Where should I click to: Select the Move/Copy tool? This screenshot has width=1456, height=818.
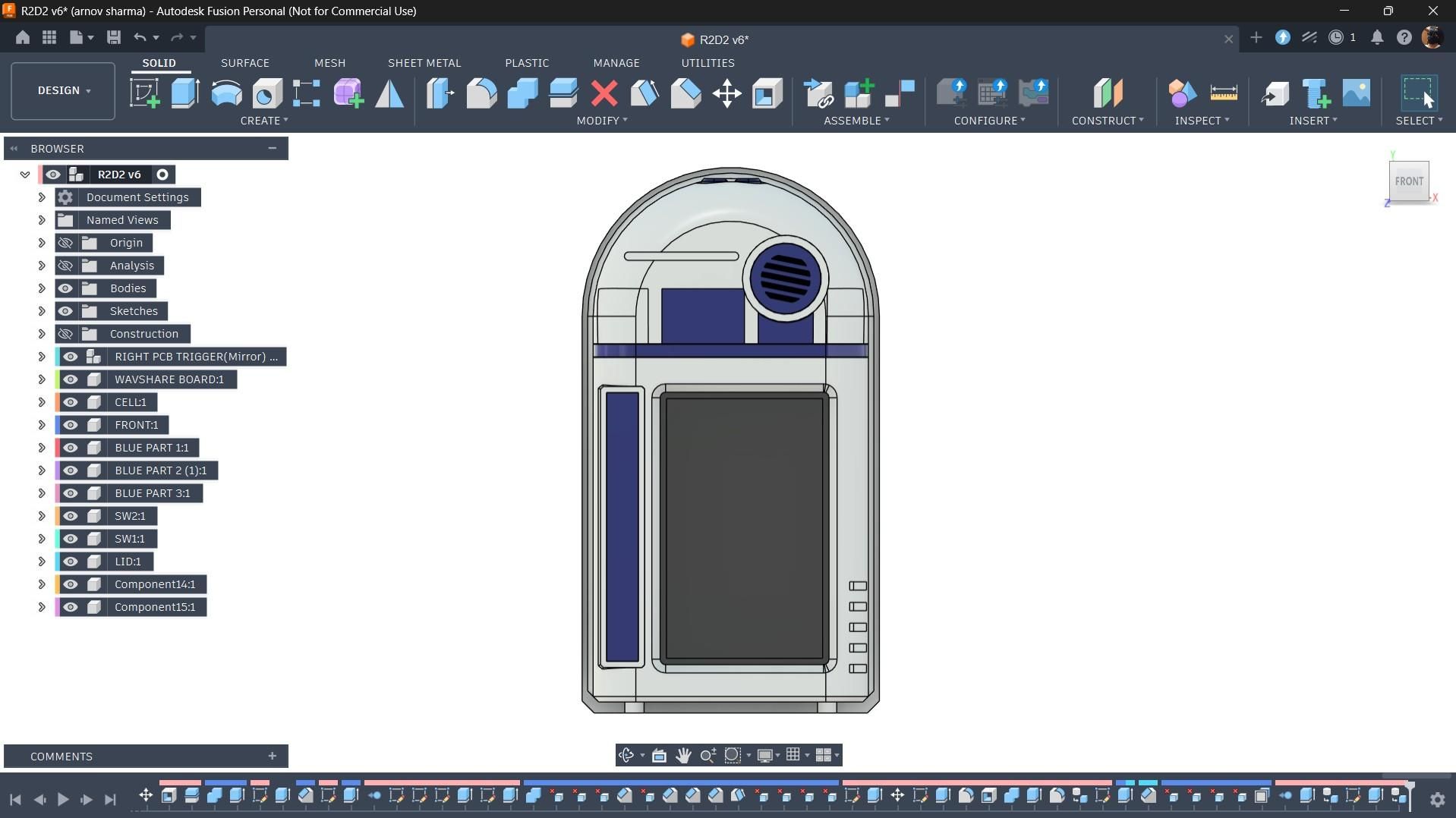click(x=726, y=94)
